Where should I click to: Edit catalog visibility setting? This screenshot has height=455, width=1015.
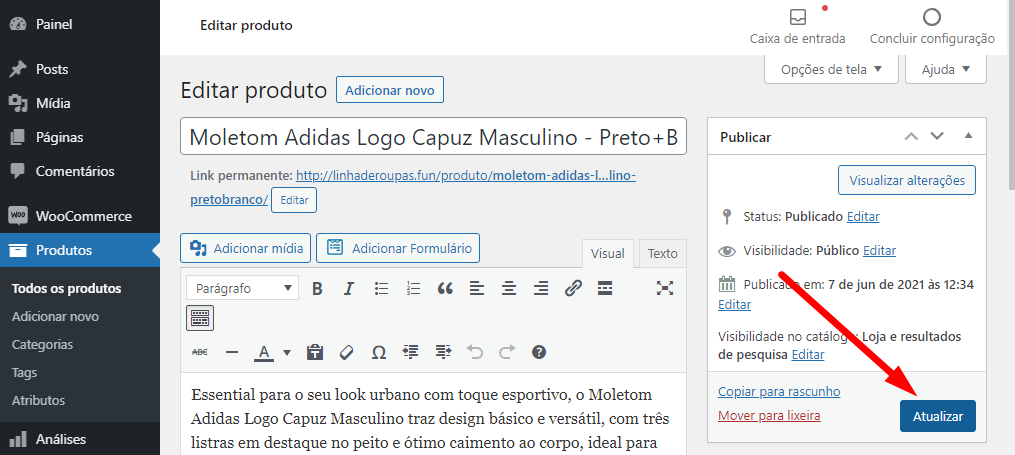click(x=808, y=355)
